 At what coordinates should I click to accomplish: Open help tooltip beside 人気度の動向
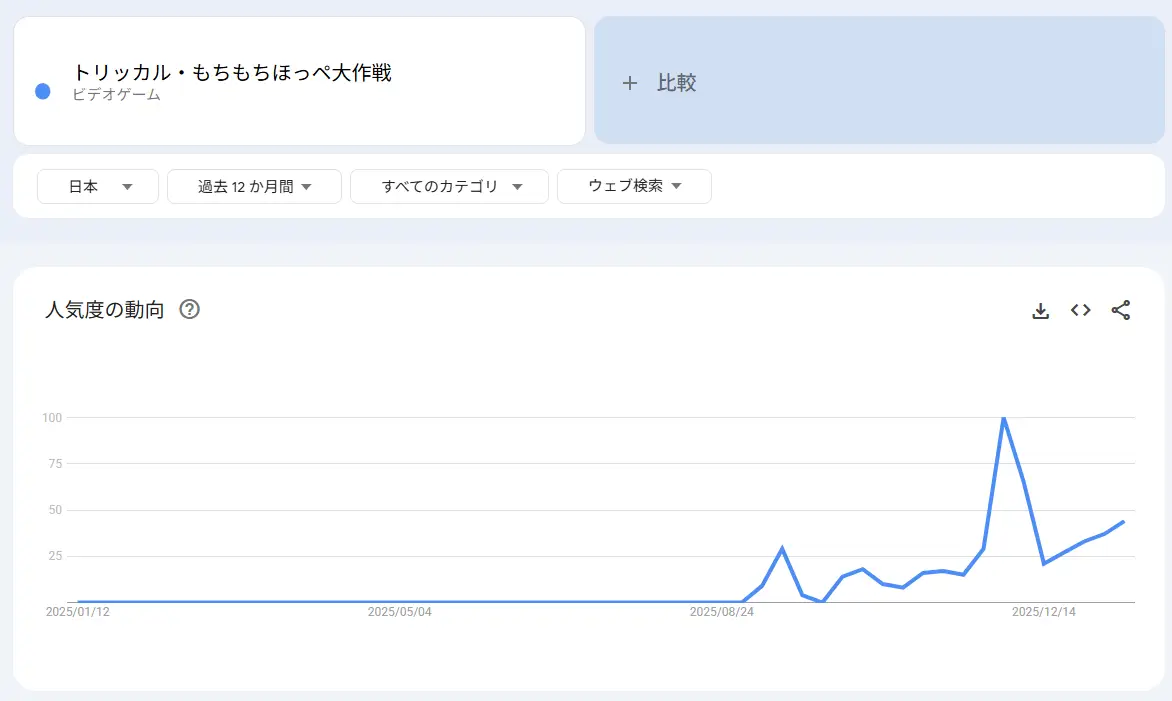(189, 310)
